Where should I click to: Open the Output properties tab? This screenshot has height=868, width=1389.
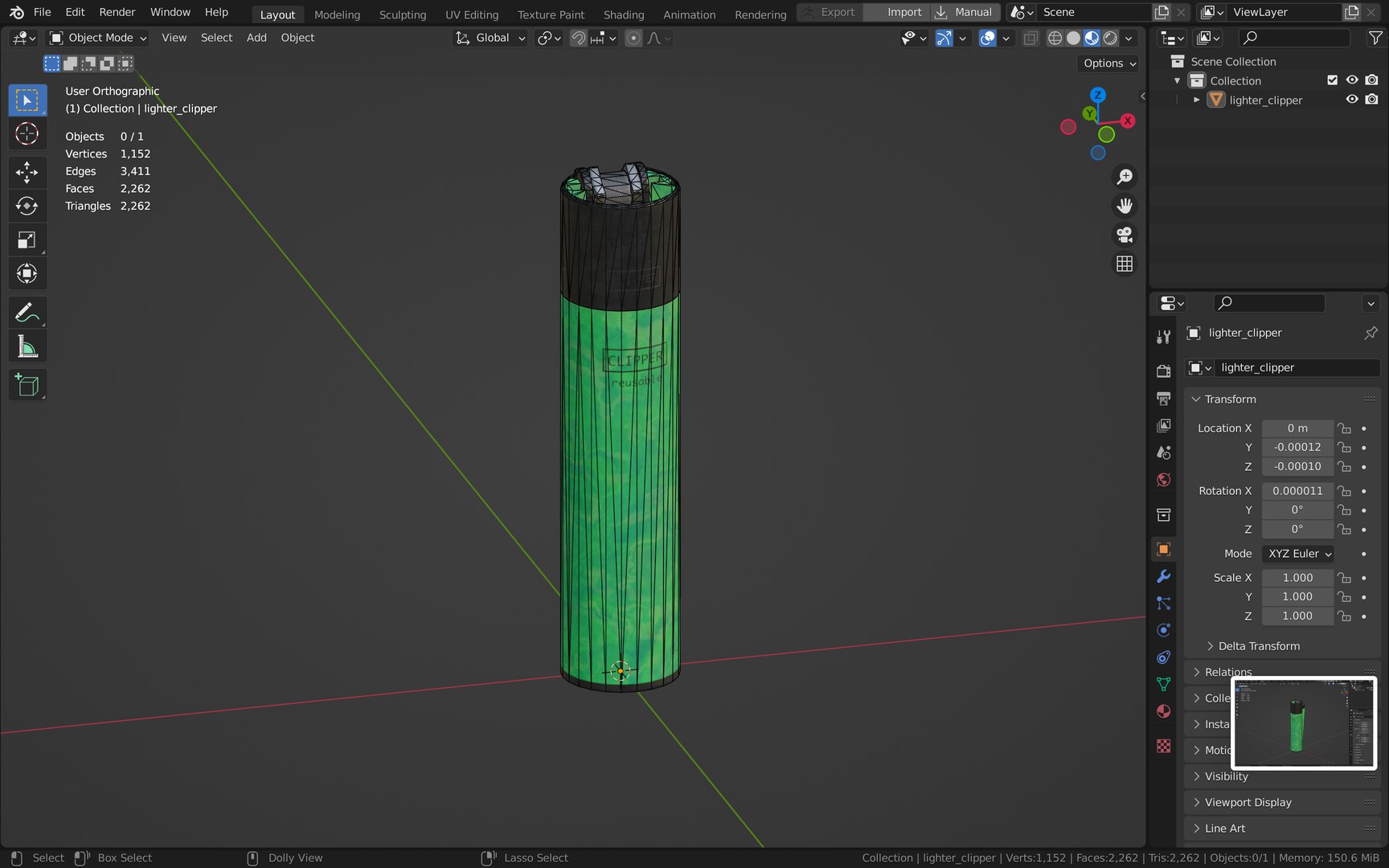coord(1163,398)
